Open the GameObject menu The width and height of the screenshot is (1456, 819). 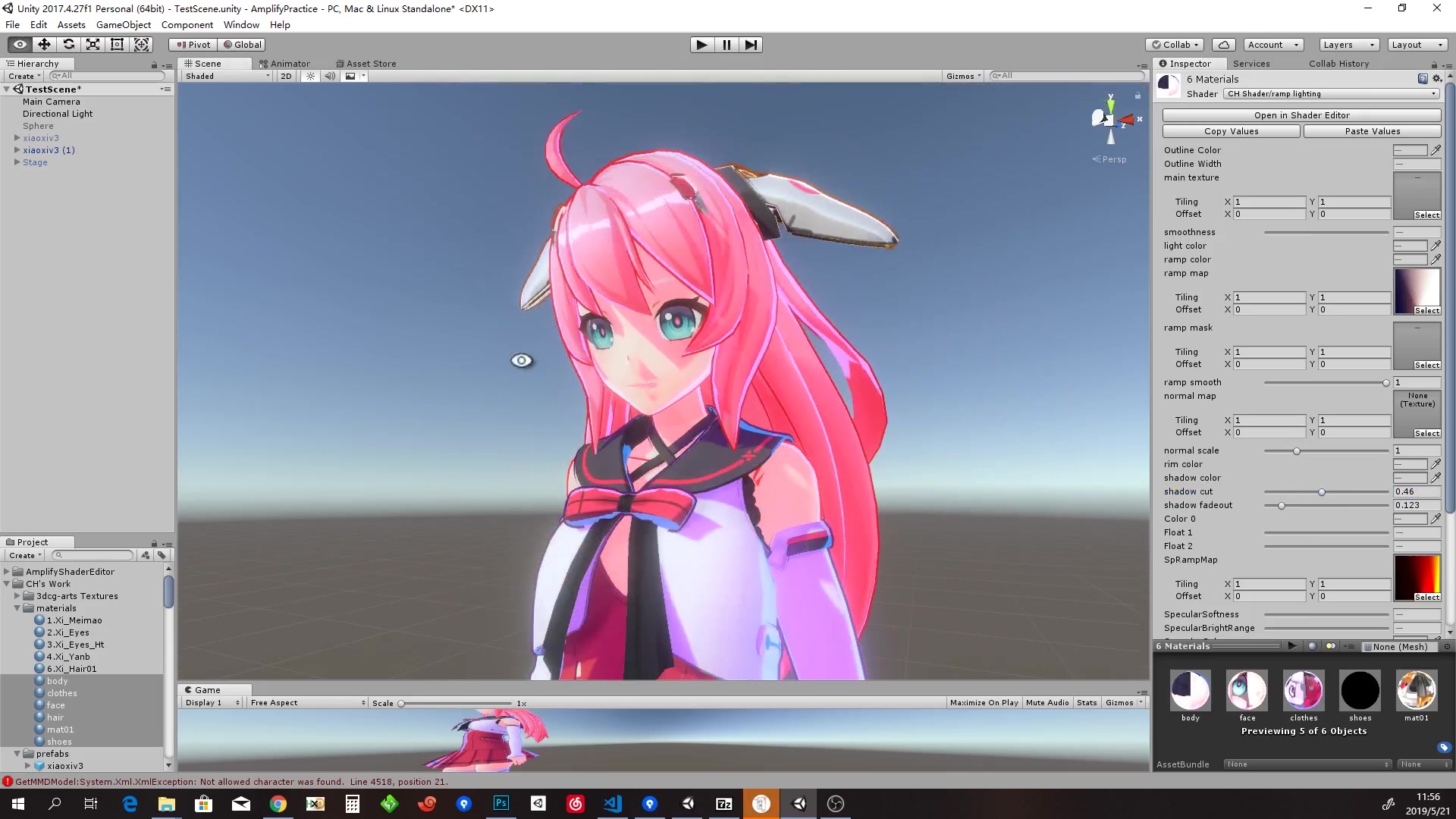tap(124, 24)
